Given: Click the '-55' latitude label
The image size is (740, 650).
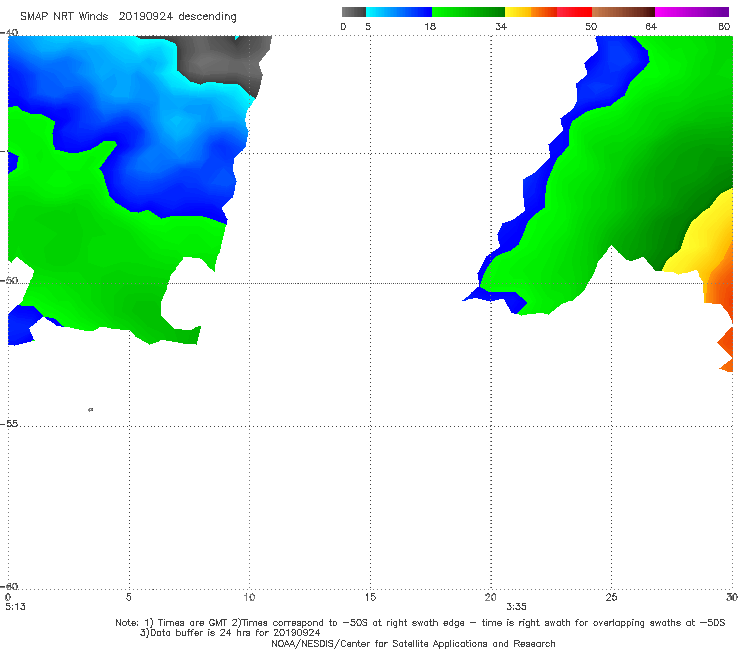Looking at the screenshot, I should (9, 424).
